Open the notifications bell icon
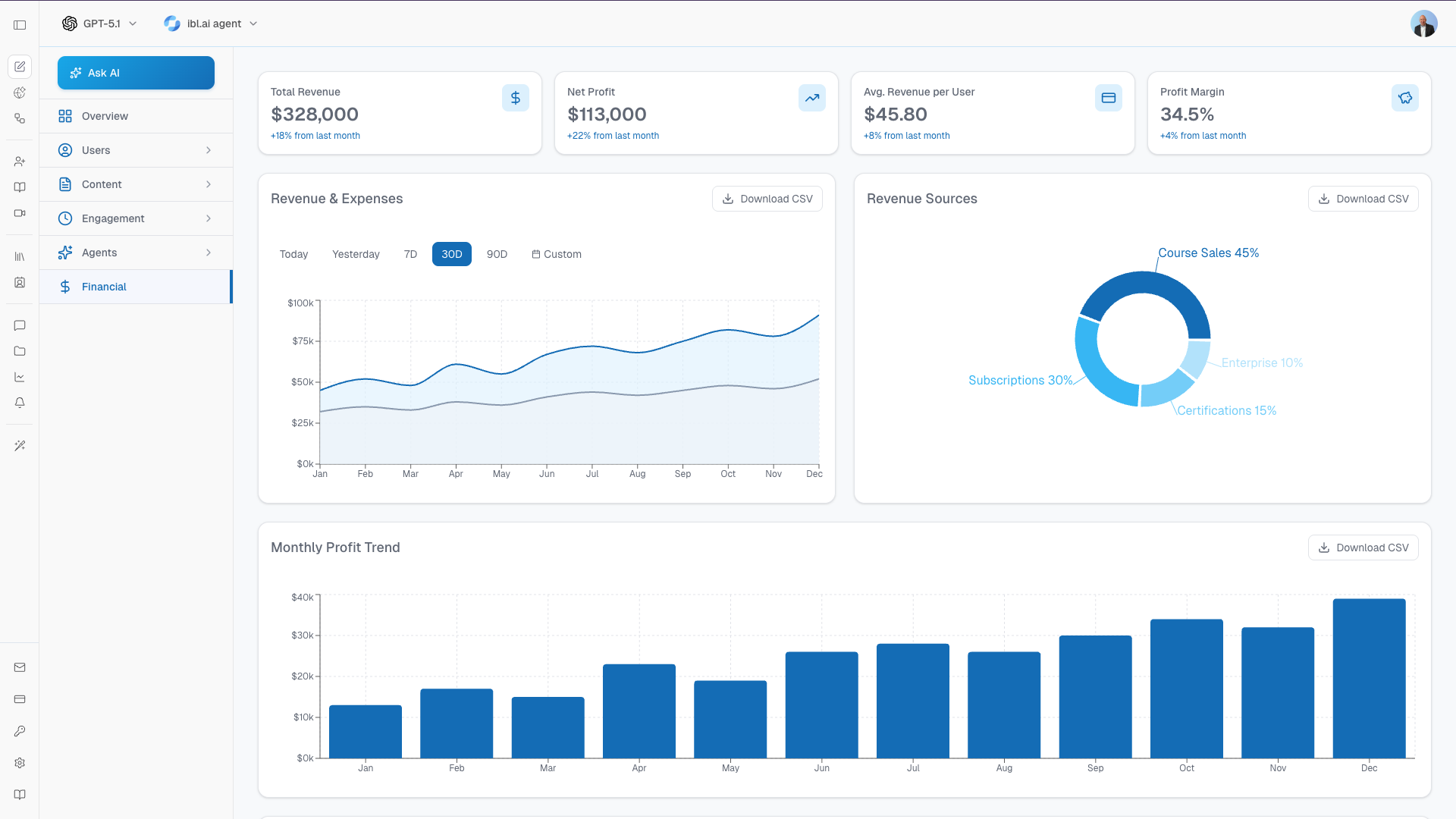The width and height of the screenshot is (1456, 819). [x=20, y=403]
